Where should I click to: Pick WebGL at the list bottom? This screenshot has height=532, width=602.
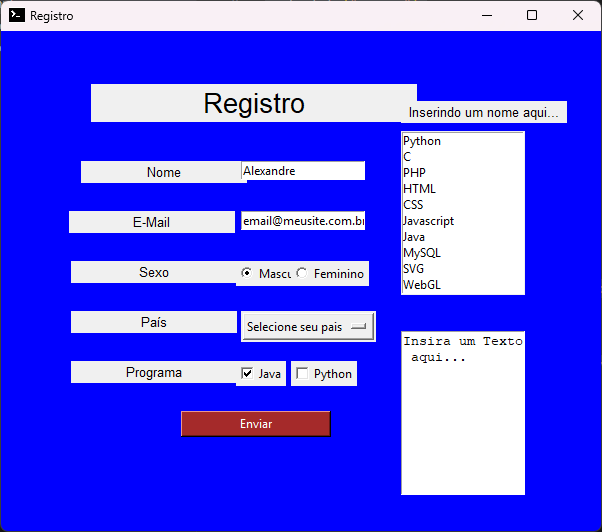point(421,285)
